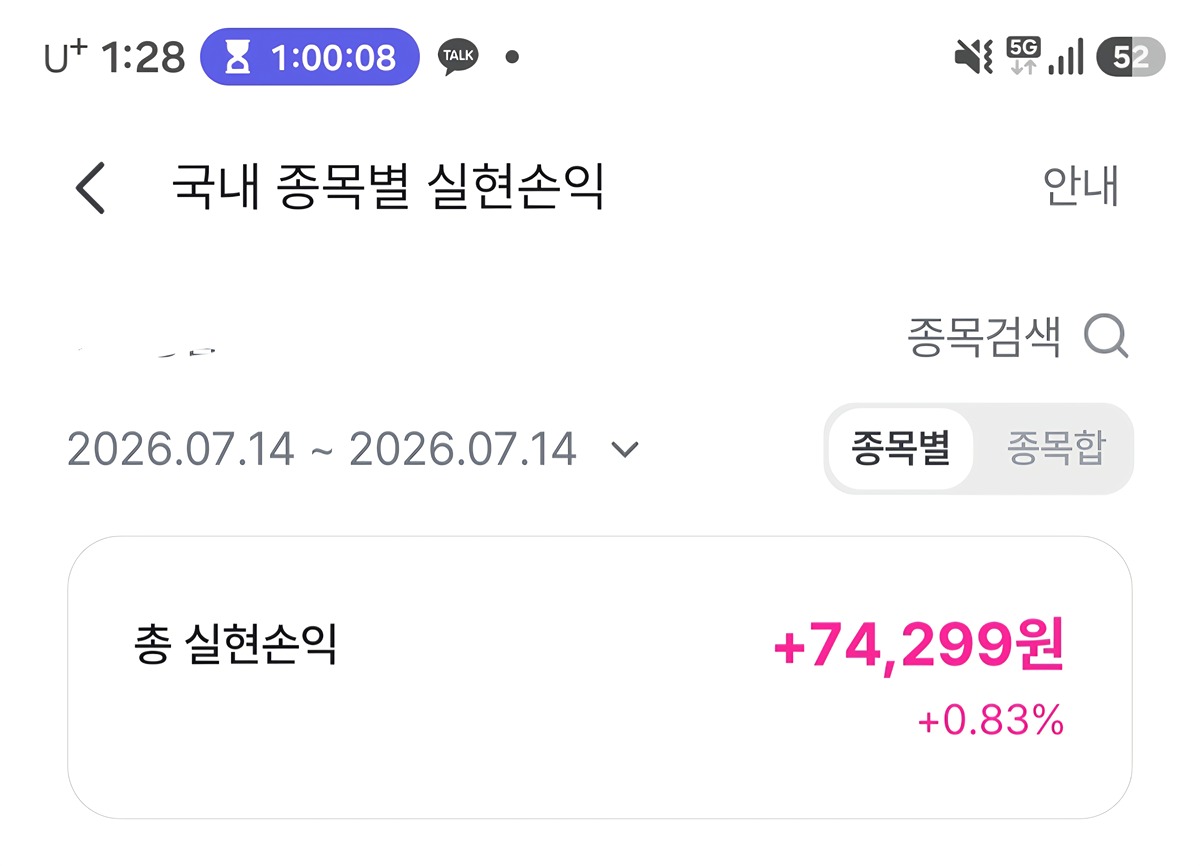Open the 2026.07.14 ~ 2026.07.14 date selector
Image resolution: width=1200 pixels, height=866 pixels.
[x=352, y=450]
